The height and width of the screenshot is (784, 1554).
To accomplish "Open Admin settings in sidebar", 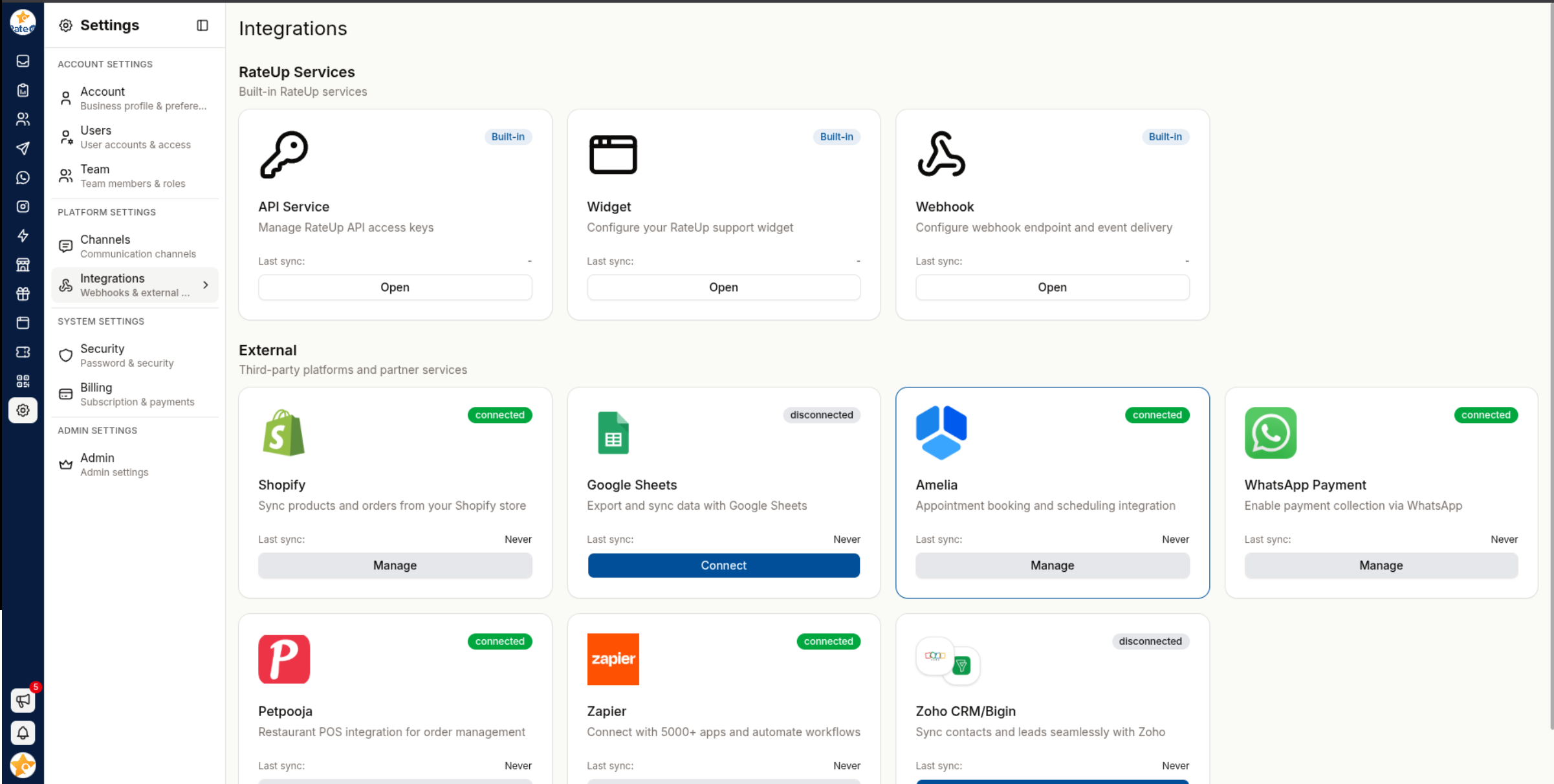I will (x=135, y=464).
